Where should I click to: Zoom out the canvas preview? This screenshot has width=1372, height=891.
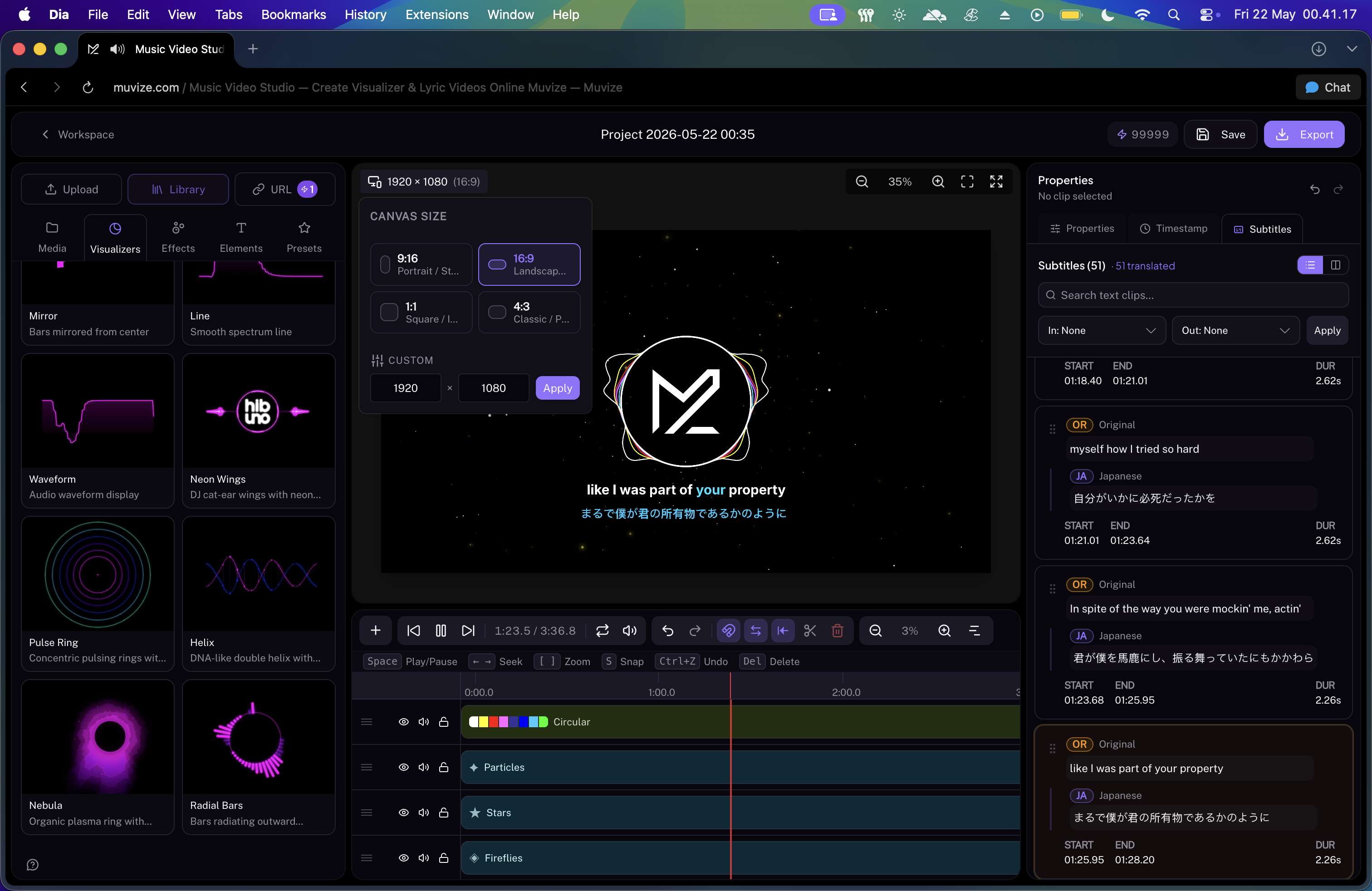862,182
